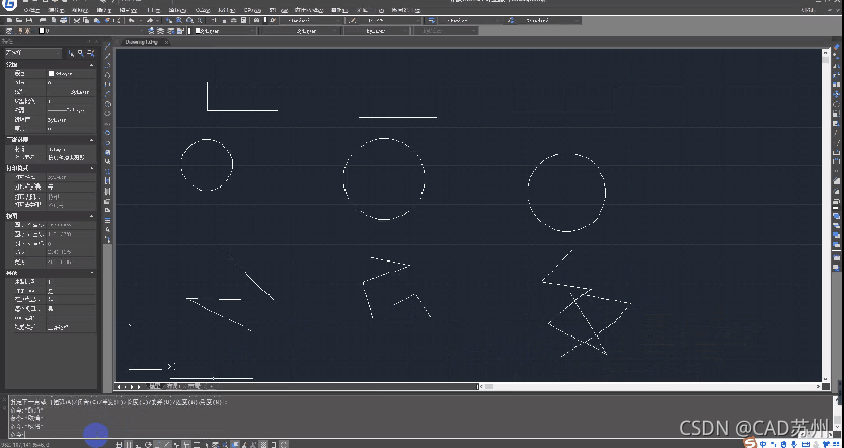Select the Line tool in draw toolbar
844x448 pixels.
click(107, 46)
